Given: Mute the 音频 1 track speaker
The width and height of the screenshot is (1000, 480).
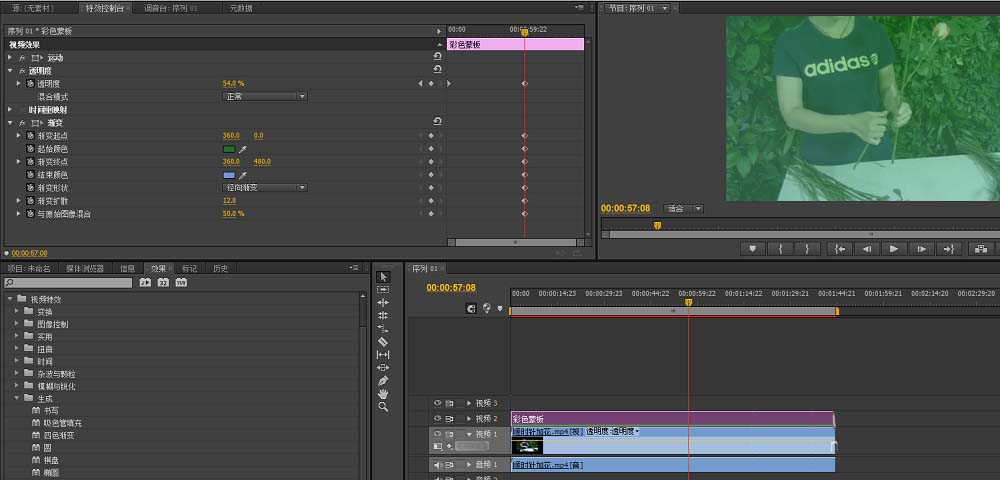Looking at the screenshot, I should [x=438, y=465].
